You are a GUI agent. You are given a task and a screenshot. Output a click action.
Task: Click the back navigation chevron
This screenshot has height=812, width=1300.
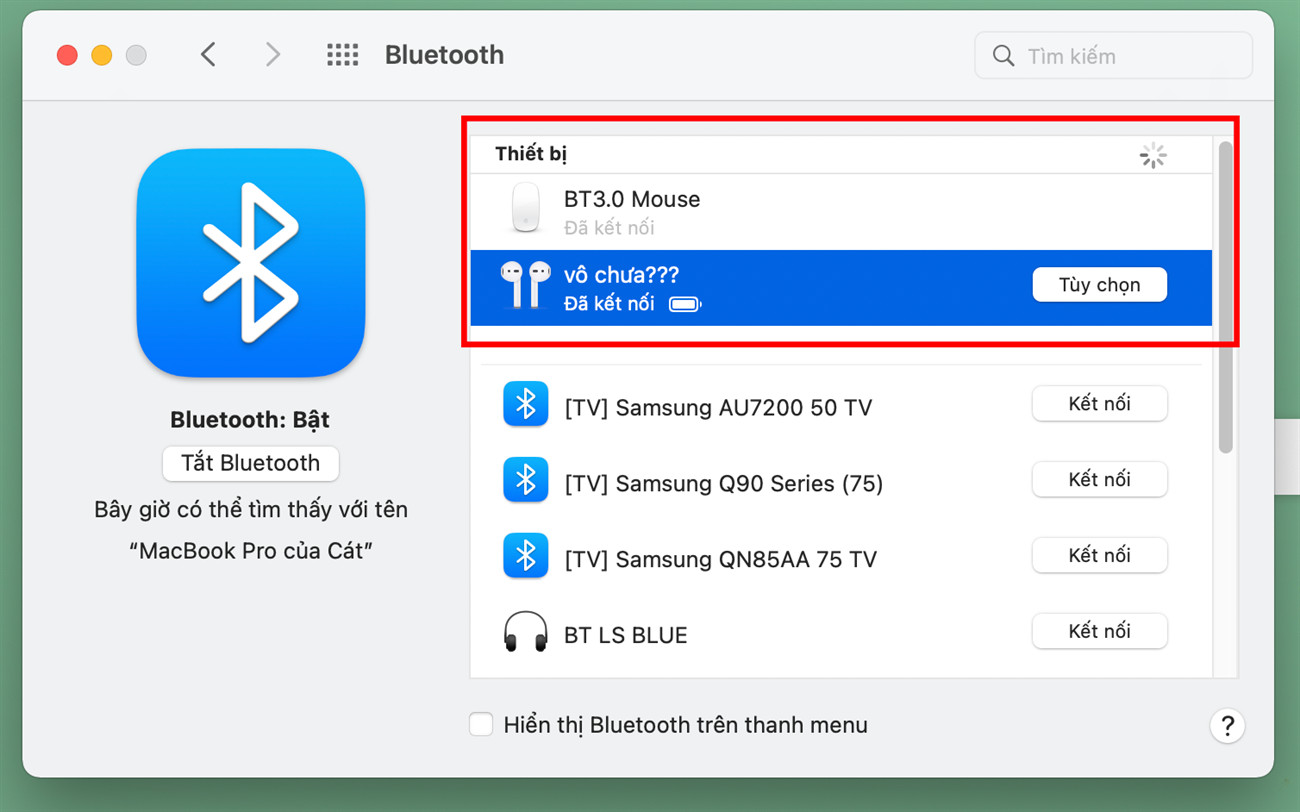pyautogui.click(x=208, y=55)
